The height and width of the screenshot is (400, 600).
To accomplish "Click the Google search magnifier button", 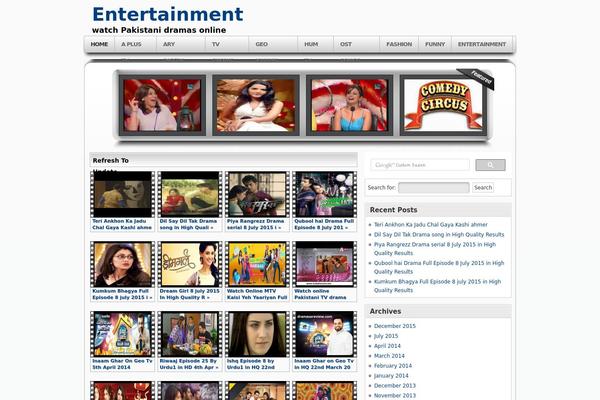I will (x=490, y=165).
